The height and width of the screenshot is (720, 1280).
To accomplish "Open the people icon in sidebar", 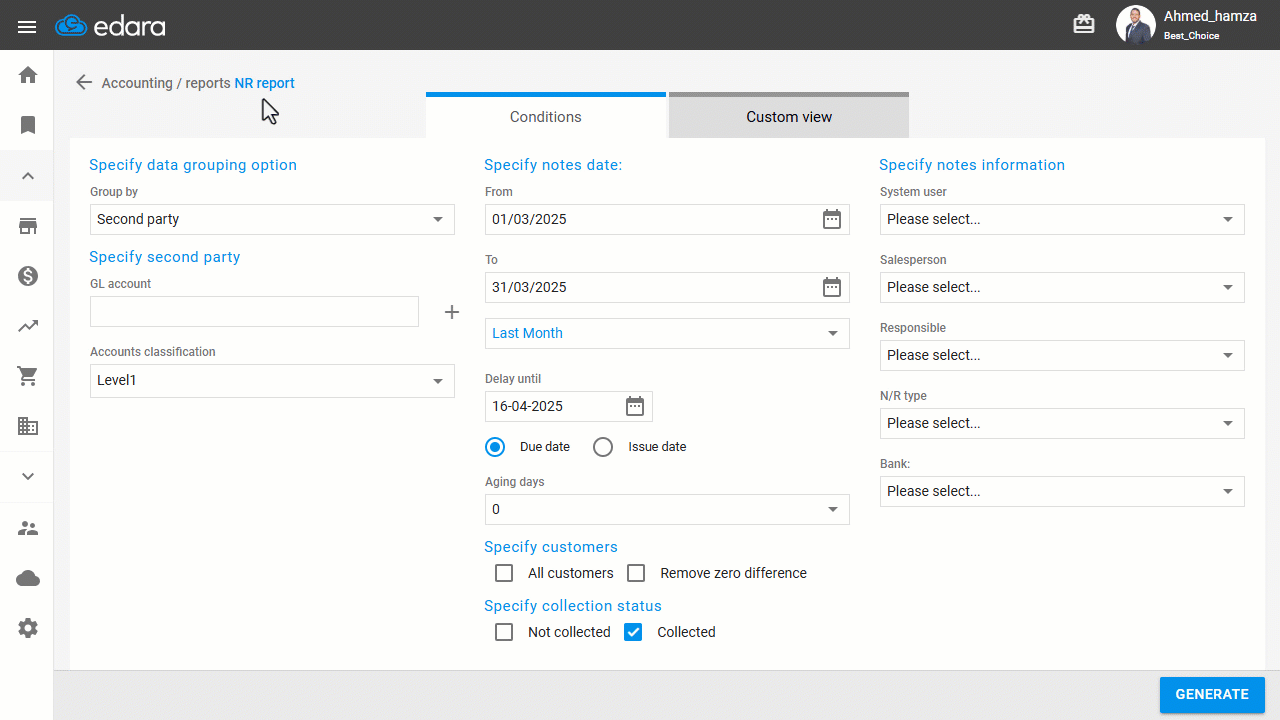I will coord(28,528).
